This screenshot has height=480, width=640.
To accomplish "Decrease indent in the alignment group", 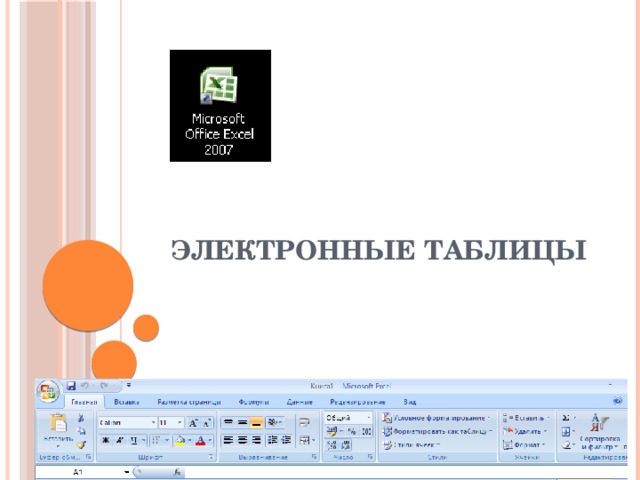I will pos(273,440).
